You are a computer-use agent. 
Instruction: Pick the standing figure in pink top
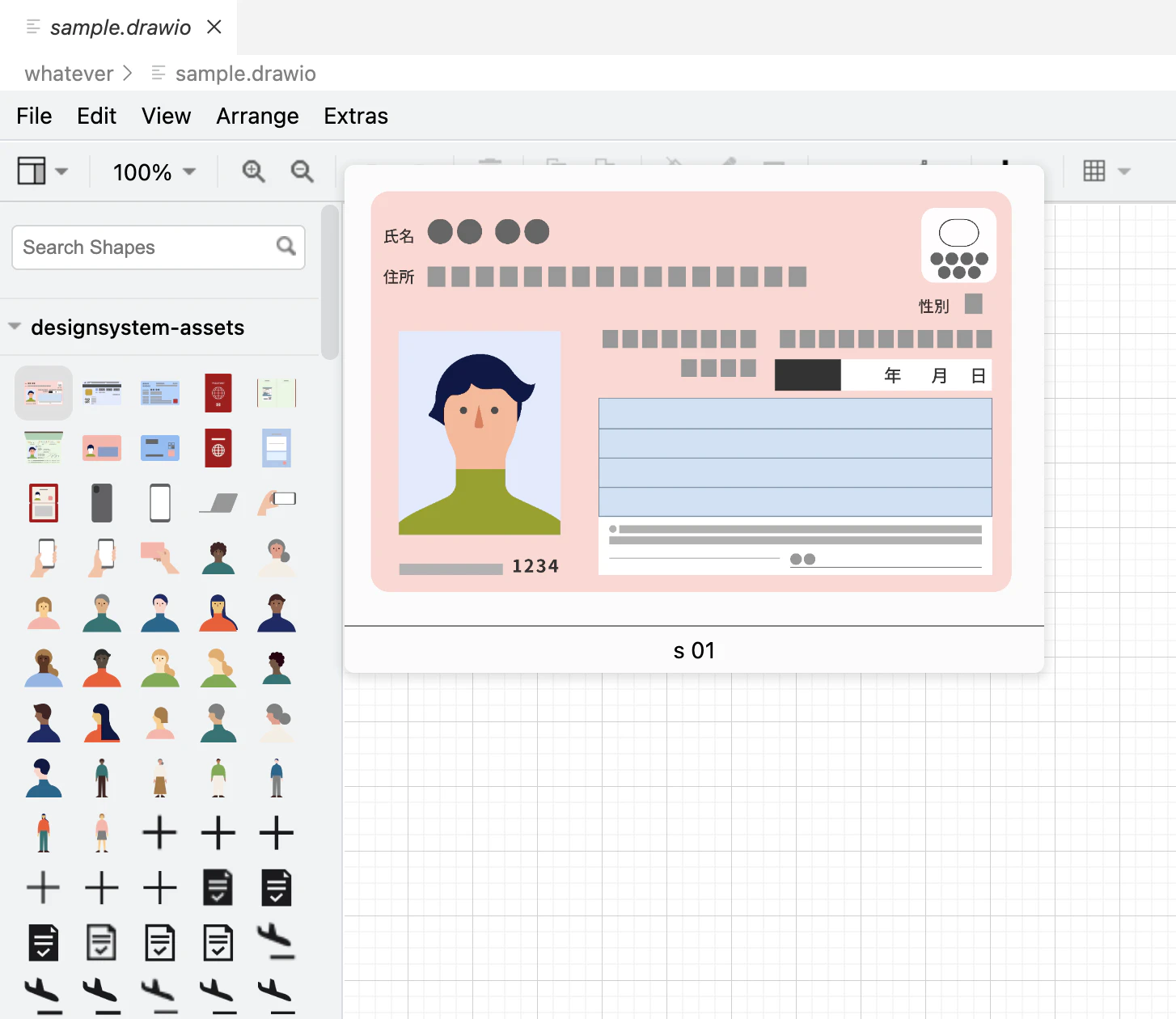pyautogui.click(x=102, y=833)
